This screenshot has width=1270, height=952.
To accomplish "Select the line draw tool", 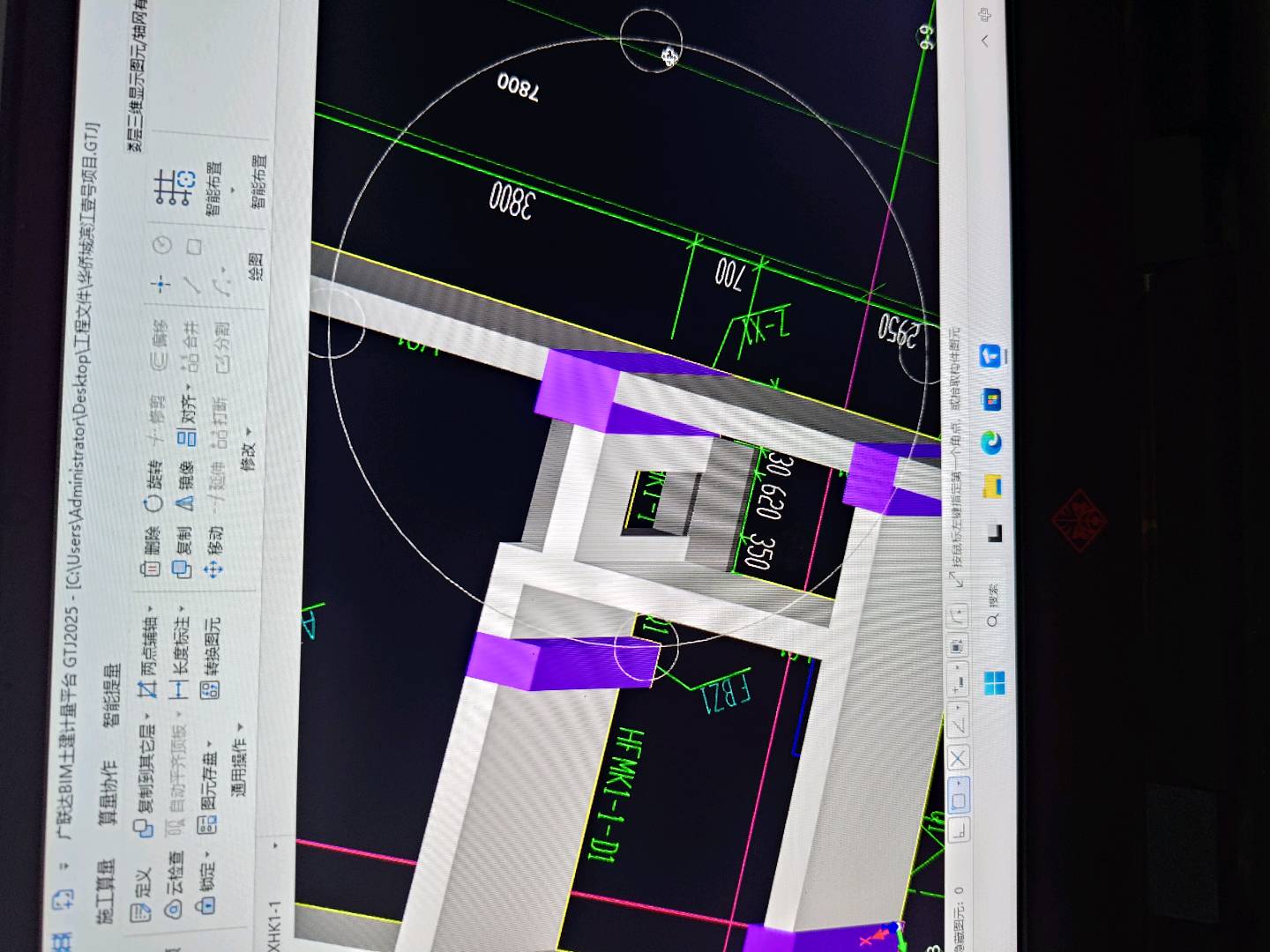I will pos(192,285).
